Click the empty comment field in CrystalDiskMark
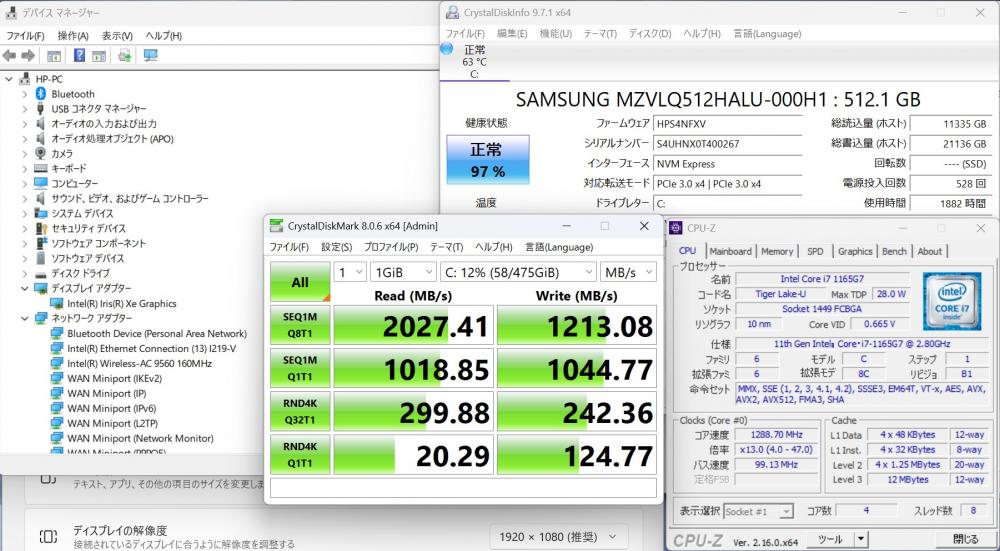Image resolution: width=1000 pixels, height=551 pixels. pos(463,487)
